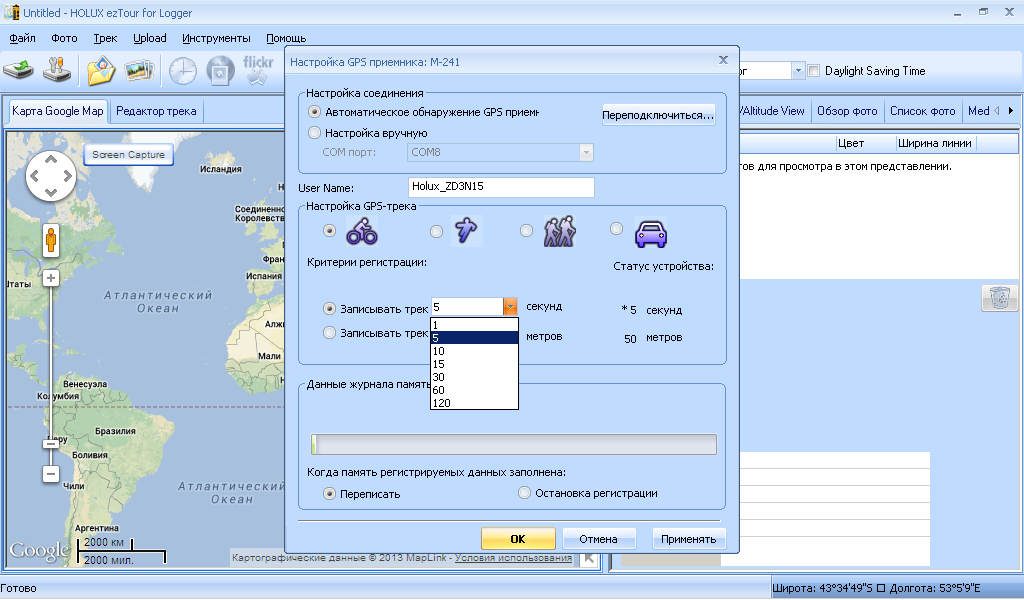Click the bicycle mode icon

362,232
